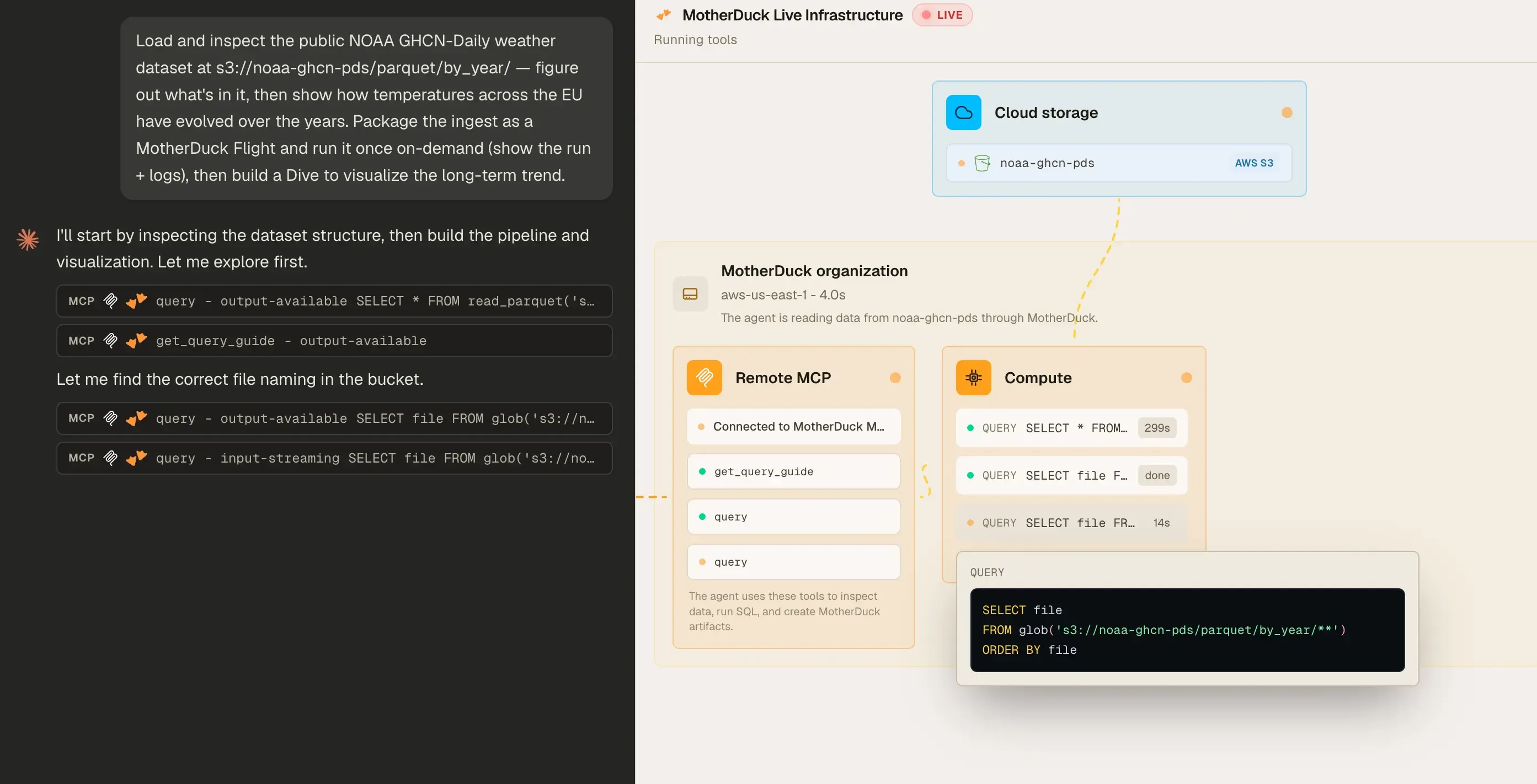The height and width of the screenshot is (784, 1537).
Task: Click the LIVE status badge
Action: pos(942,15)
